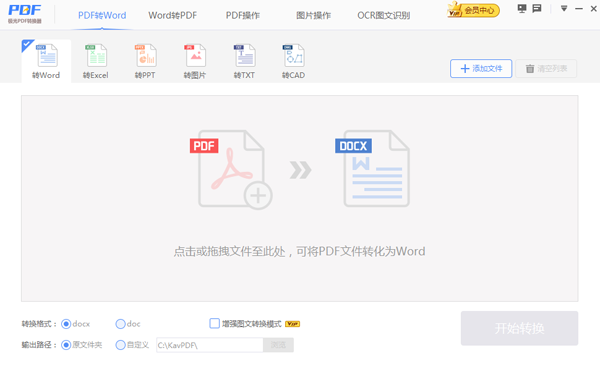Click the VIP tag beside enhanced mode
Image resolution: width=600 pixels, height=366 pixels.
click(x=292, y=324)
